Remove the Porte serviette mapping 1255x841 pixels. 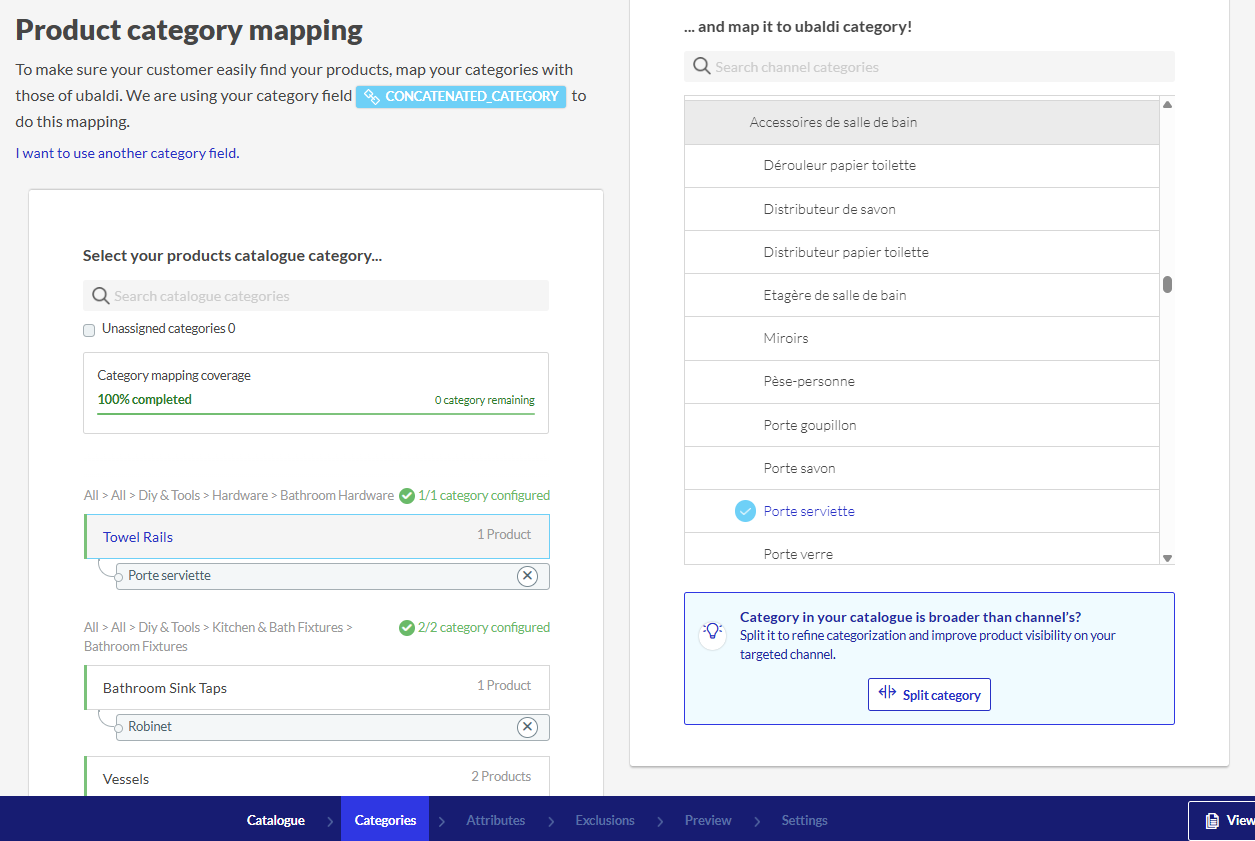(x=527, y=576)
